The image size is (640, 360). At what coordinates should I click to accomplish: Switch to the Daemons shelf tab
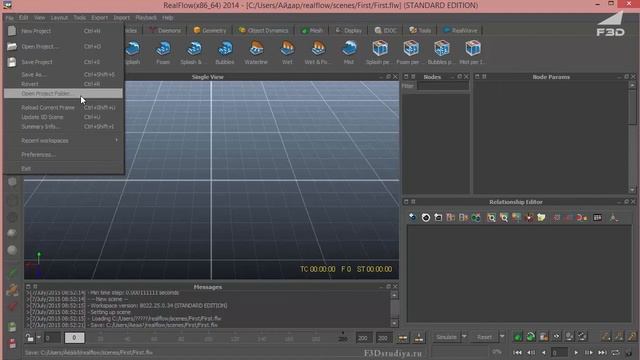165,31
